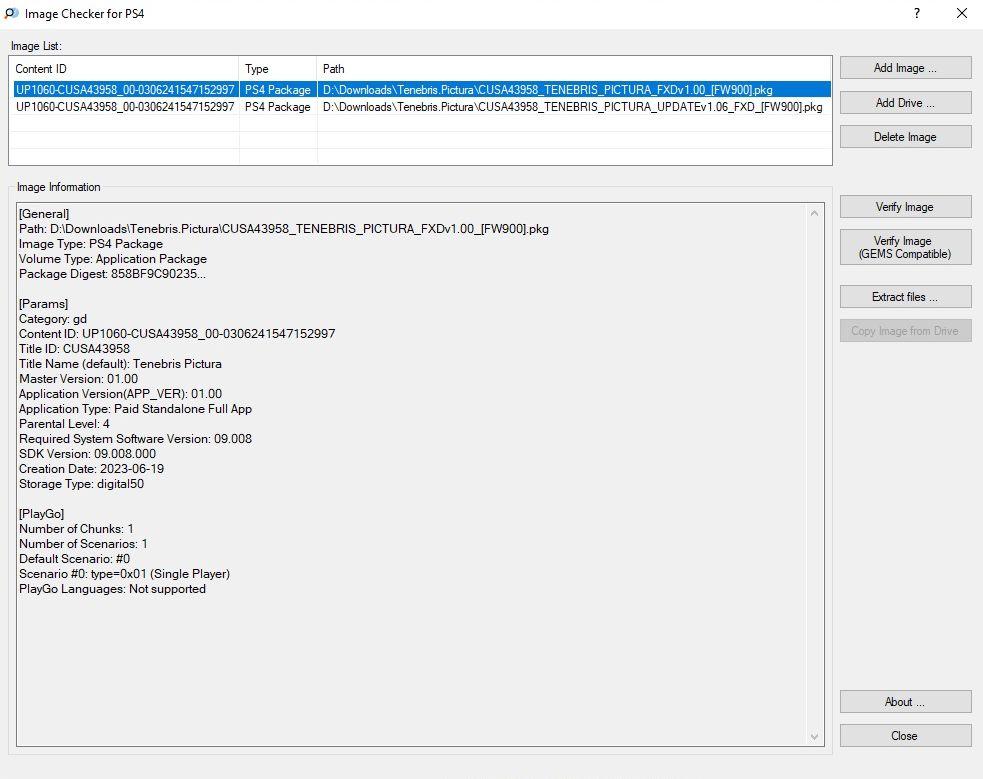Viewport: 983px width, 779px height.
Task: Click the PS4 Package type cell of second row
Action: coord(278,107)
